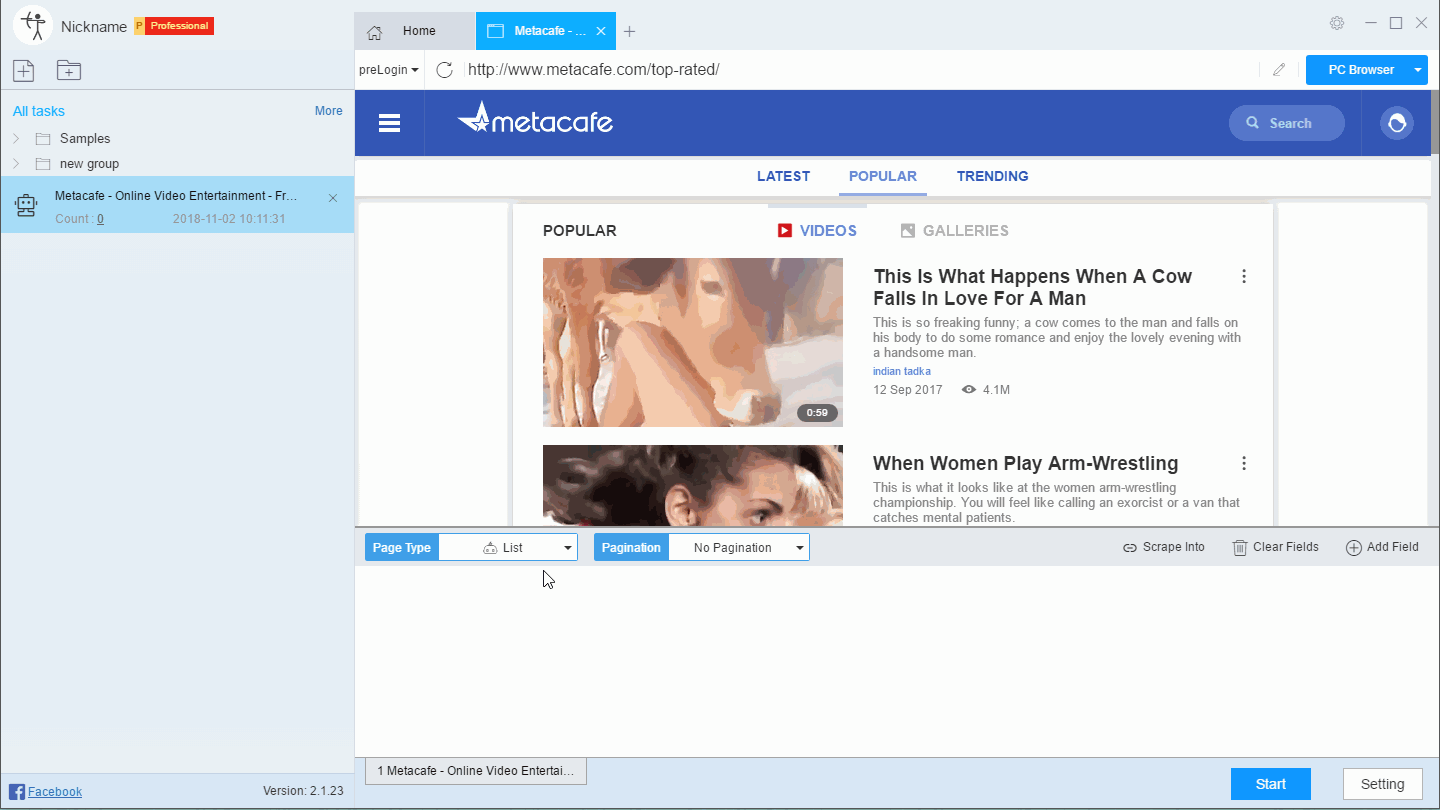Screen dimensions: 1440x810
Task: Open When Women Play Arm-Wrestling title
Action: pos(1025,463)
